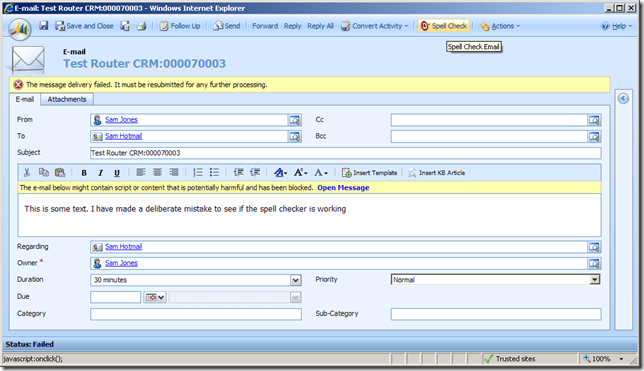Open the Convert Activity dropdown
The width and height of the screenshot is (644, 371).
375,26
